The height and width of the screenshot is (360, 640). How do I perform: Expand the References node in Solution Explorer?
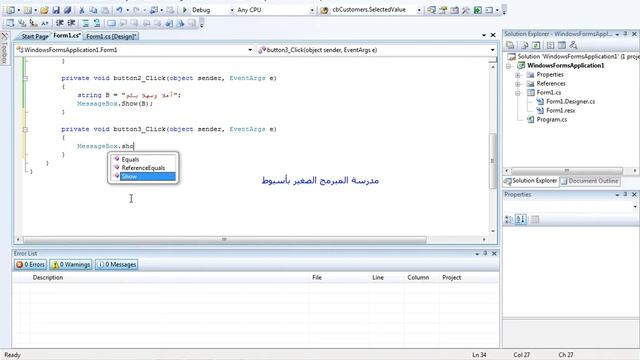pyautogui.click(x=518, y=84)
